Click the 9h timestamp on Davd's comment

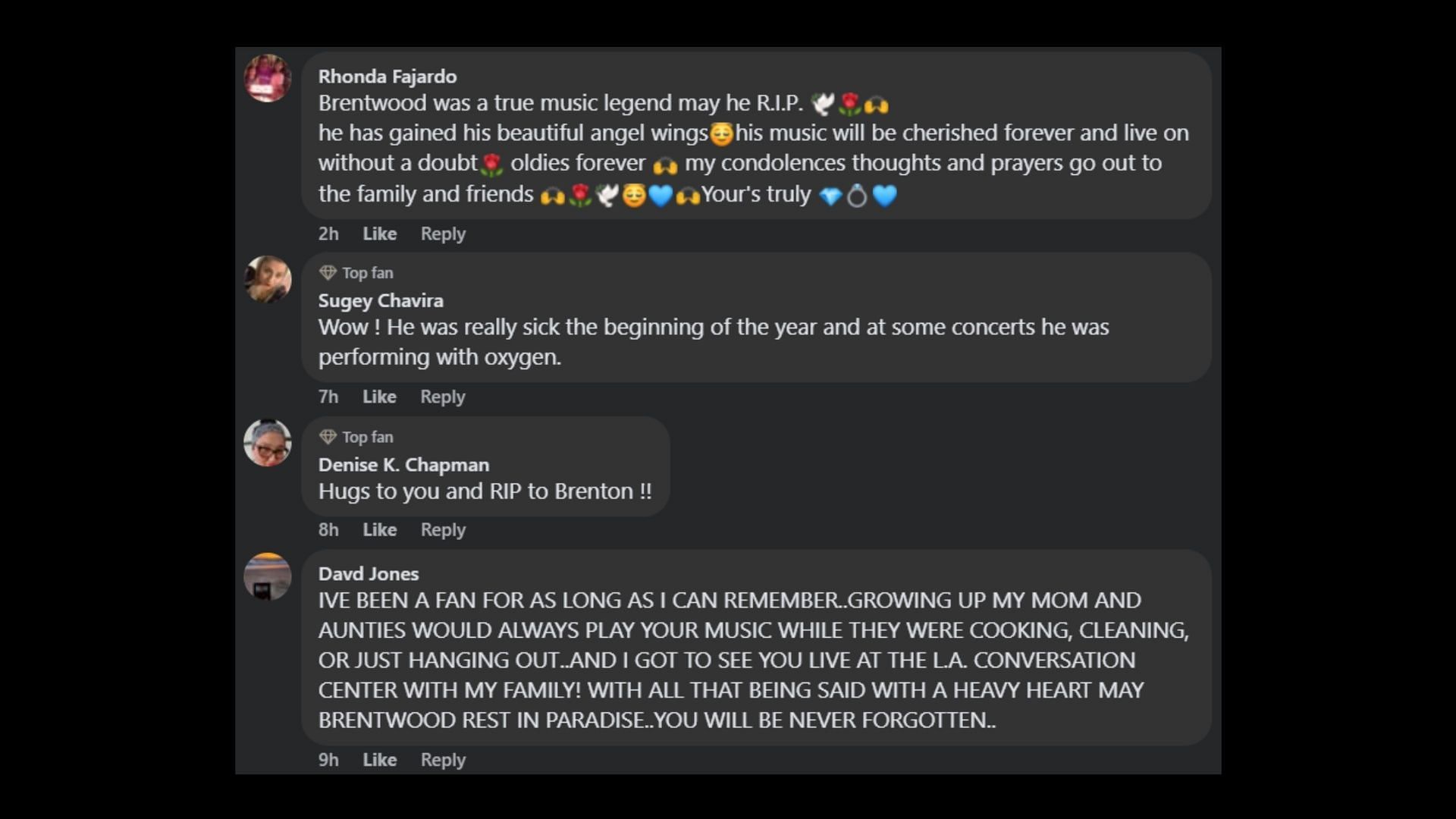tap(328, 759)
